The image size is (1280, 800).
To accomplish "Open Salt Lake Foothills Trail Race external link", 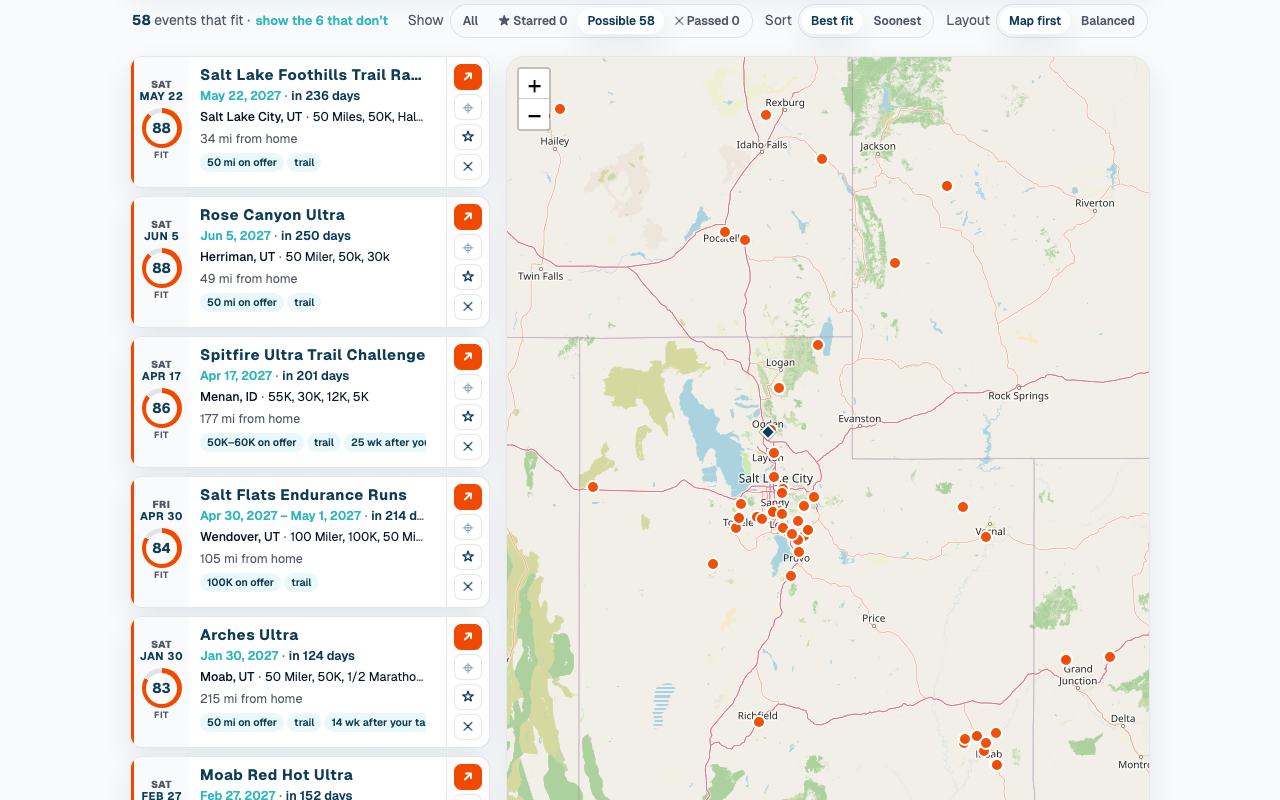I will (468, 77).
